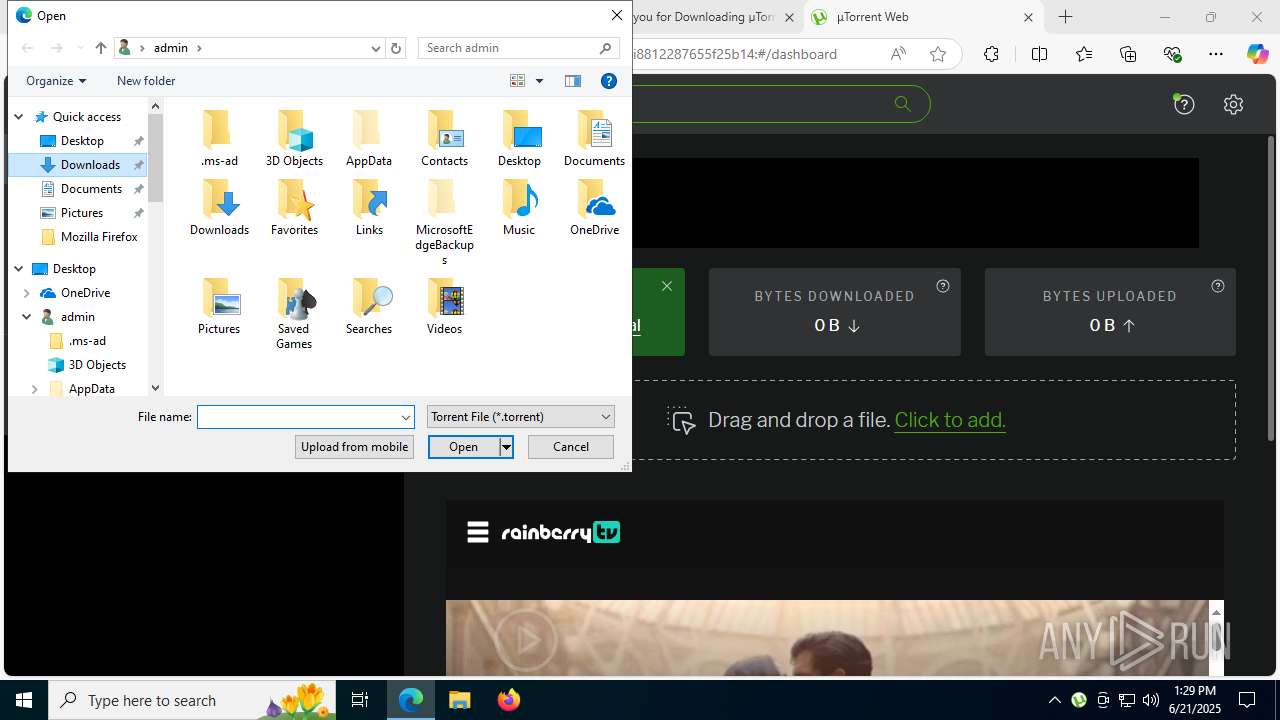Expand OneDrive tree node
Image resolution: width=1280 pixels, height=720 pixels.
tap(27, 293)
